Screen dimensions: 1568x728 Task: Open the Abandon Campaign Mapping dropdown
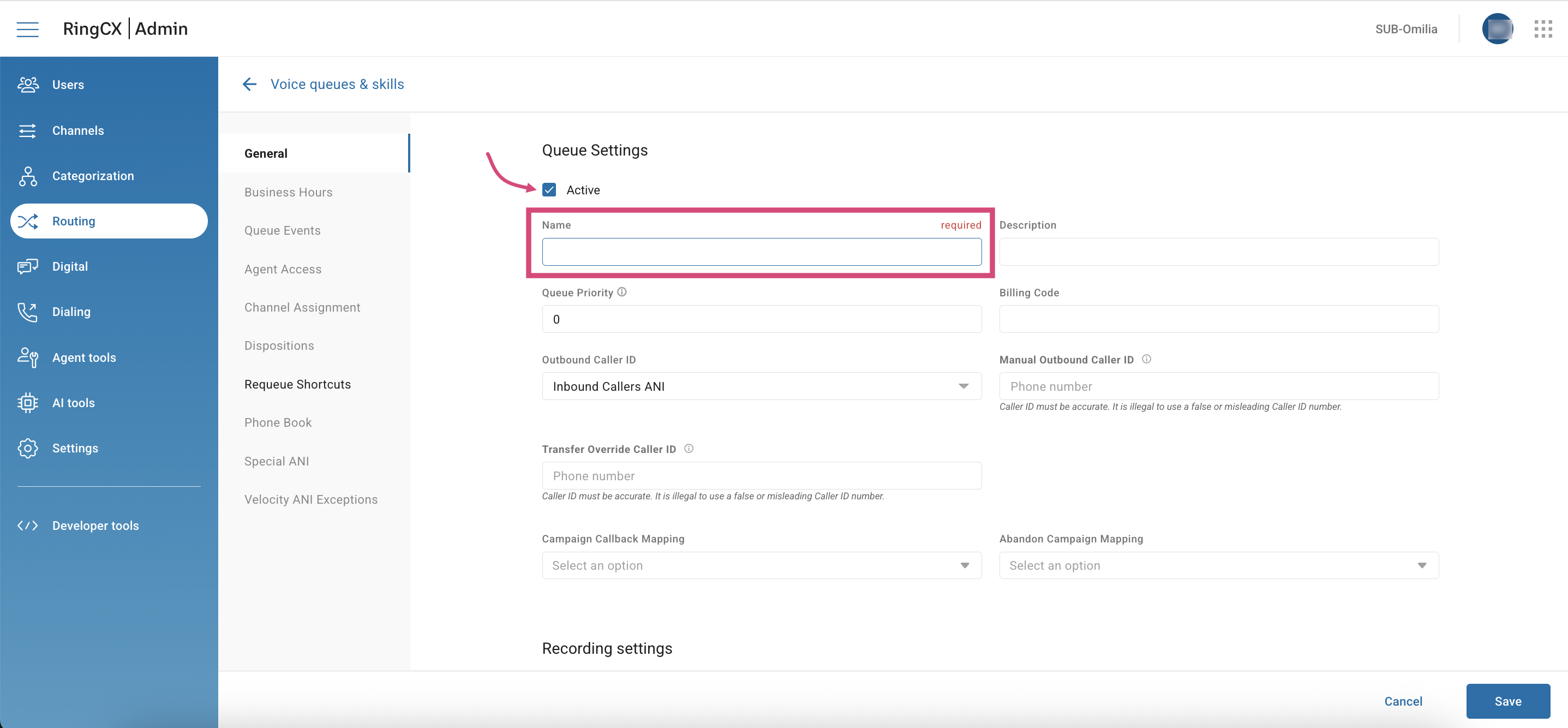click(1218, 565)
